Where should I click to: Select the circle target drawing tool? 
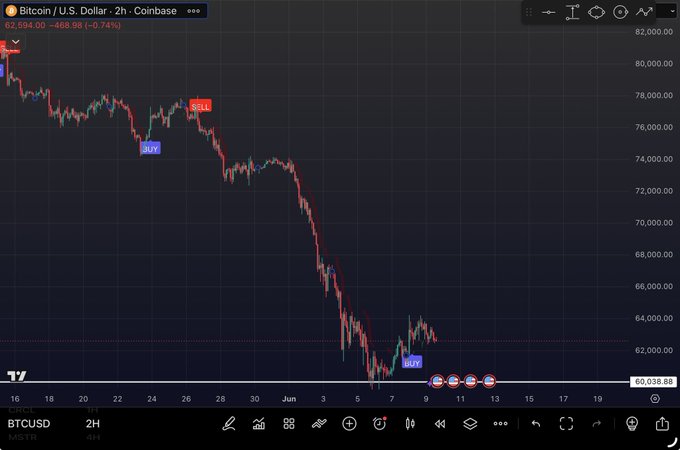click(x=621, y=12)
